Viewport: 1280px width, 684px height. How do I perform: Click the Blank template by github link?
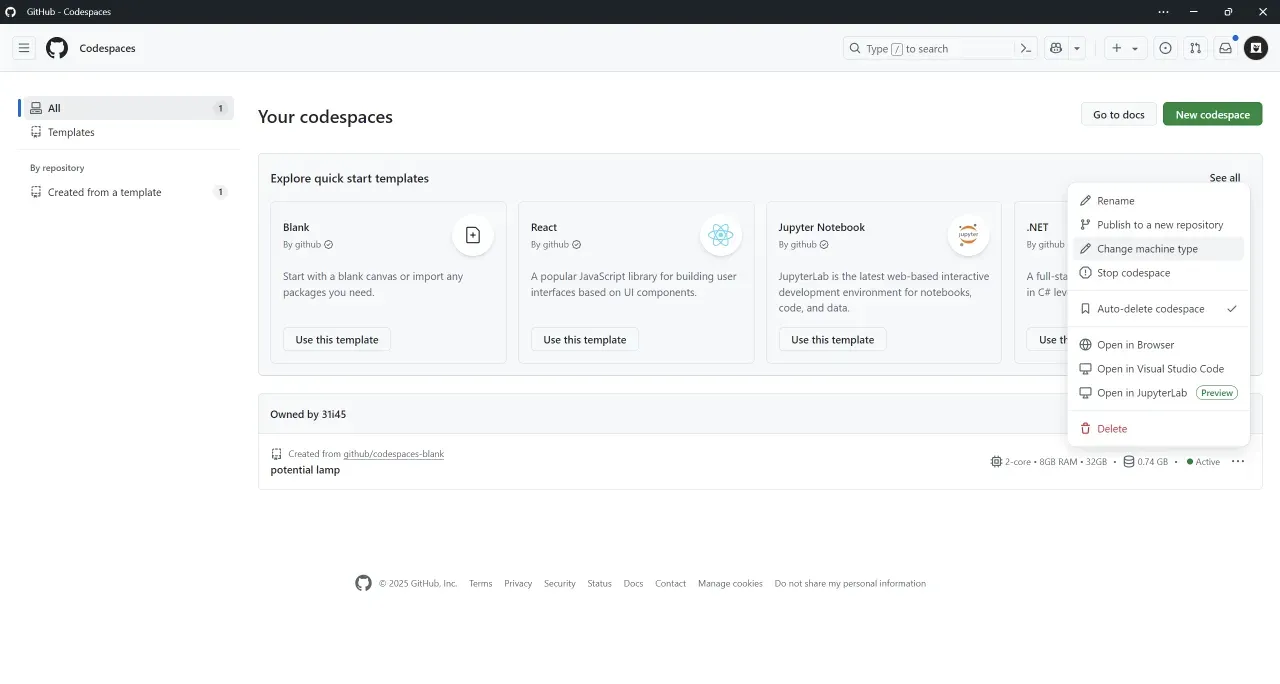tap(308, 245)
